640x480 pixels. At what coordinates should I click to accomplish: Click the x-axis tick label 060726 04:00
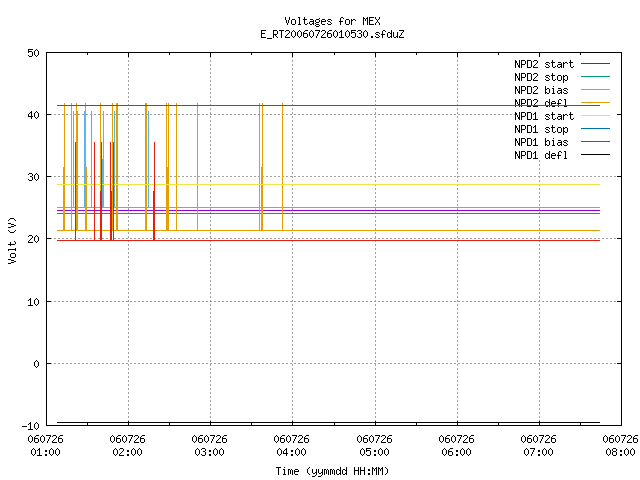[292, 446]
